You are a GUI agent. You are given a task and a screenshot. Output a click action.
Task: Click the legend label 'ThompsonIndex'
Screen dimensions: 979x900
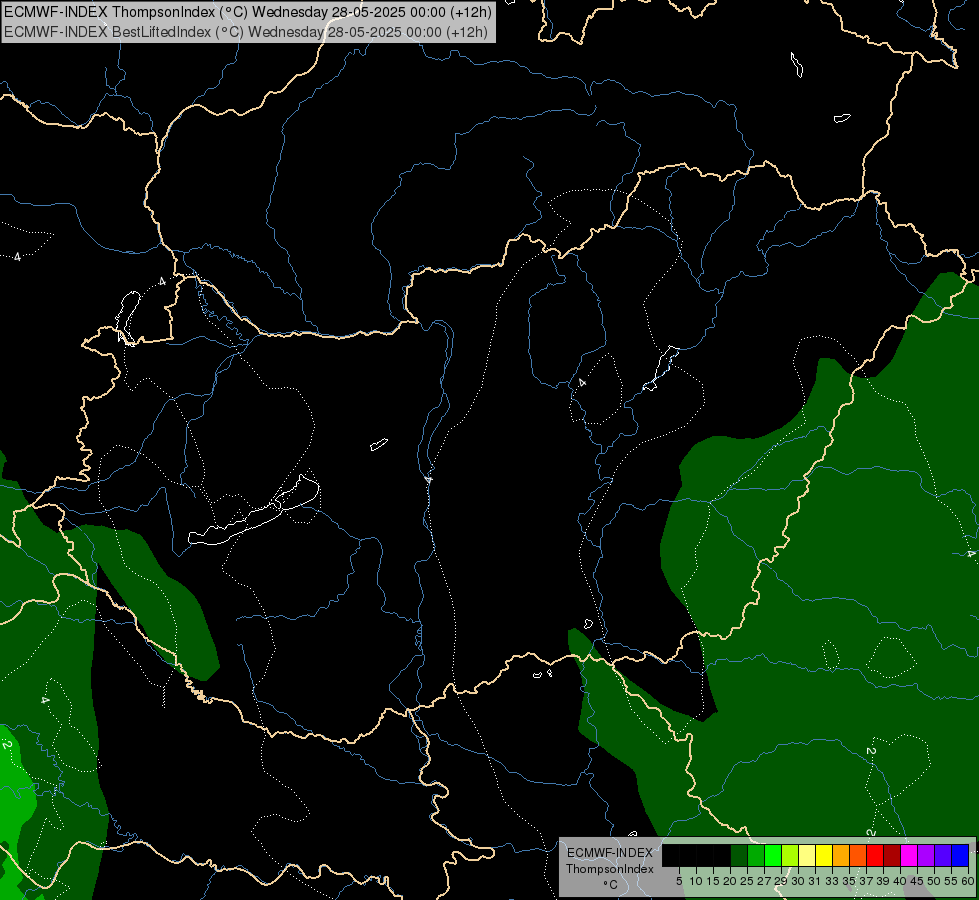click(610, 869)
